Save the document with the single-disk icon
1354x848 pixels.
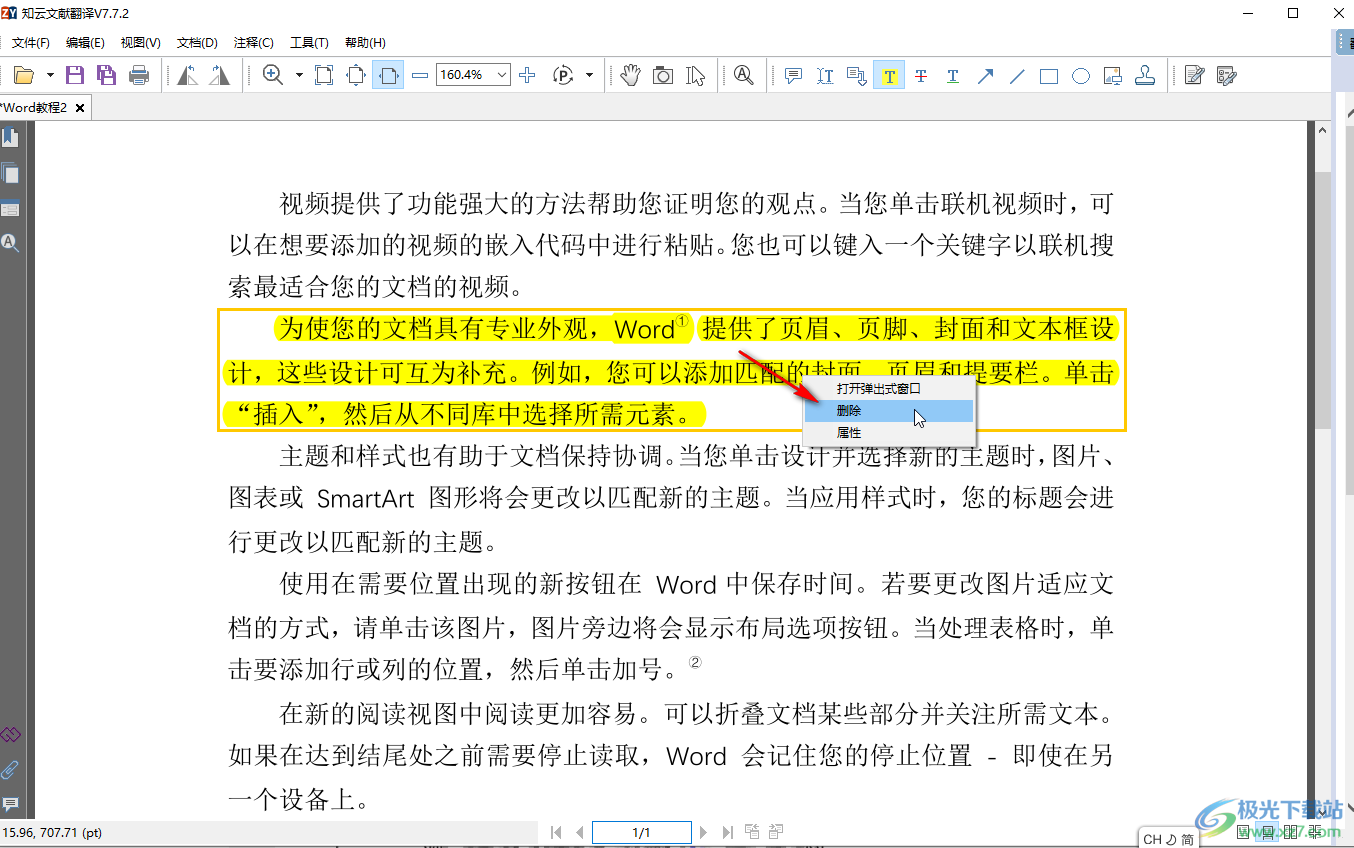[75, 75]
